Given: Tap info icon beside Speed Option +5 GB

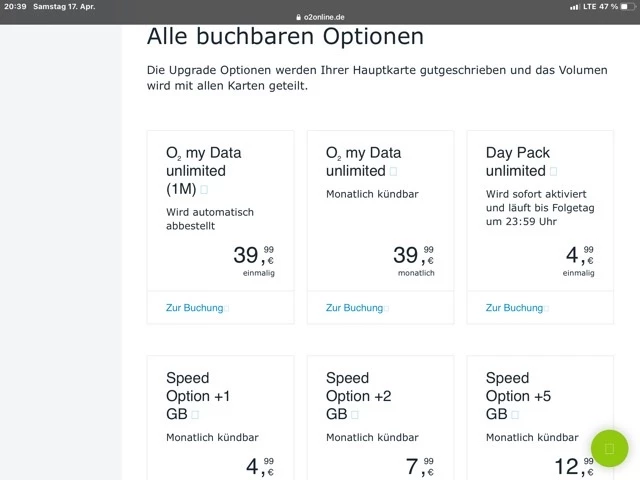Looking at the screenshot, I should 514,414.
